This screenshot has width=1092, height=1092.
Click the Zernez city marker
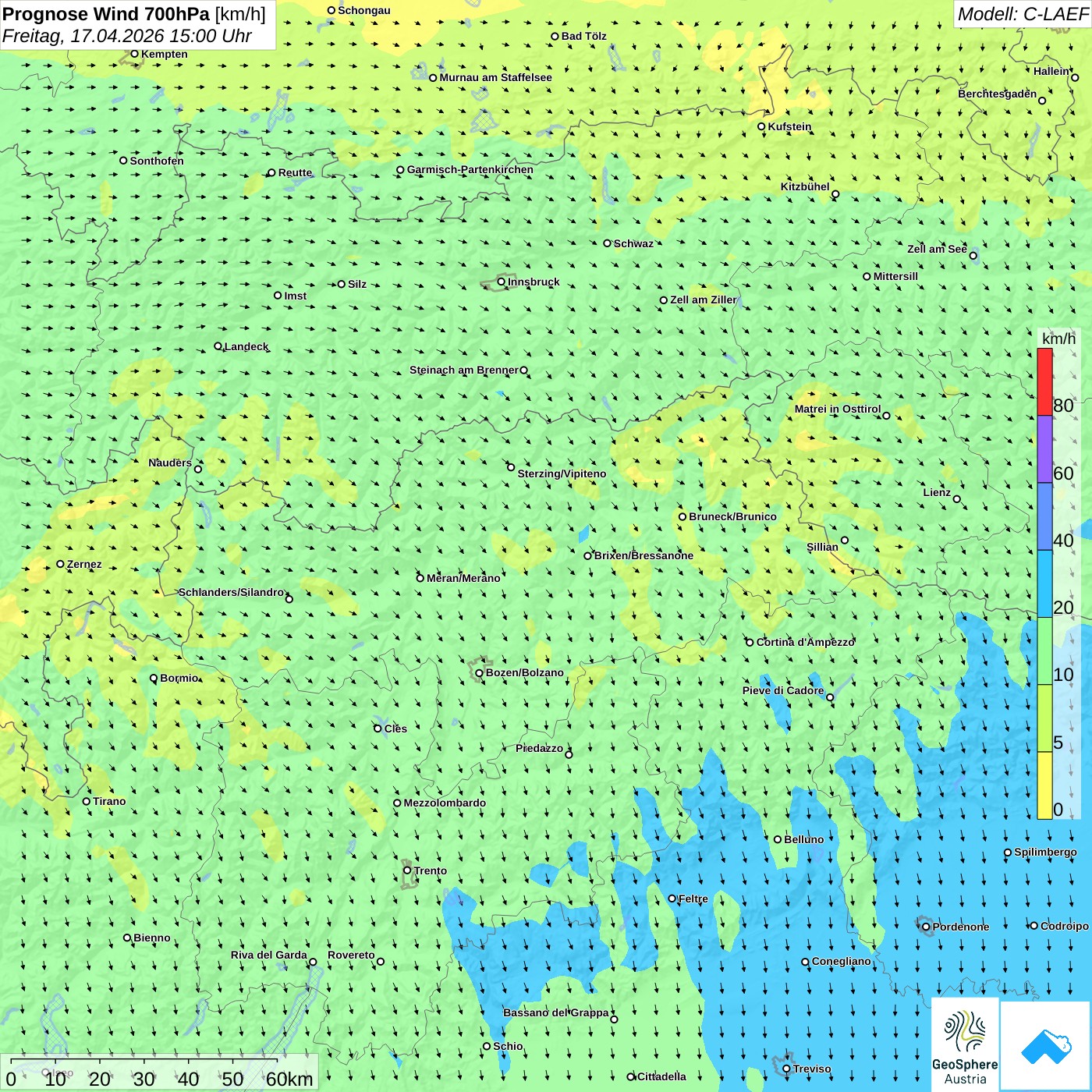click(60, 564)
